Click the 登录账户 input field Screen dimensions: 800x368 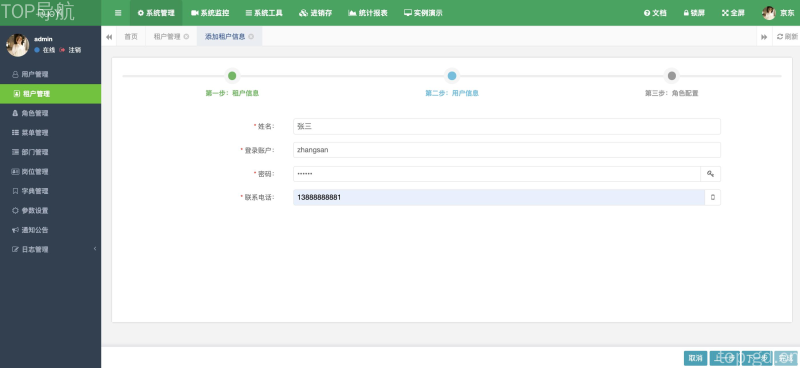(x=507, y=150)
